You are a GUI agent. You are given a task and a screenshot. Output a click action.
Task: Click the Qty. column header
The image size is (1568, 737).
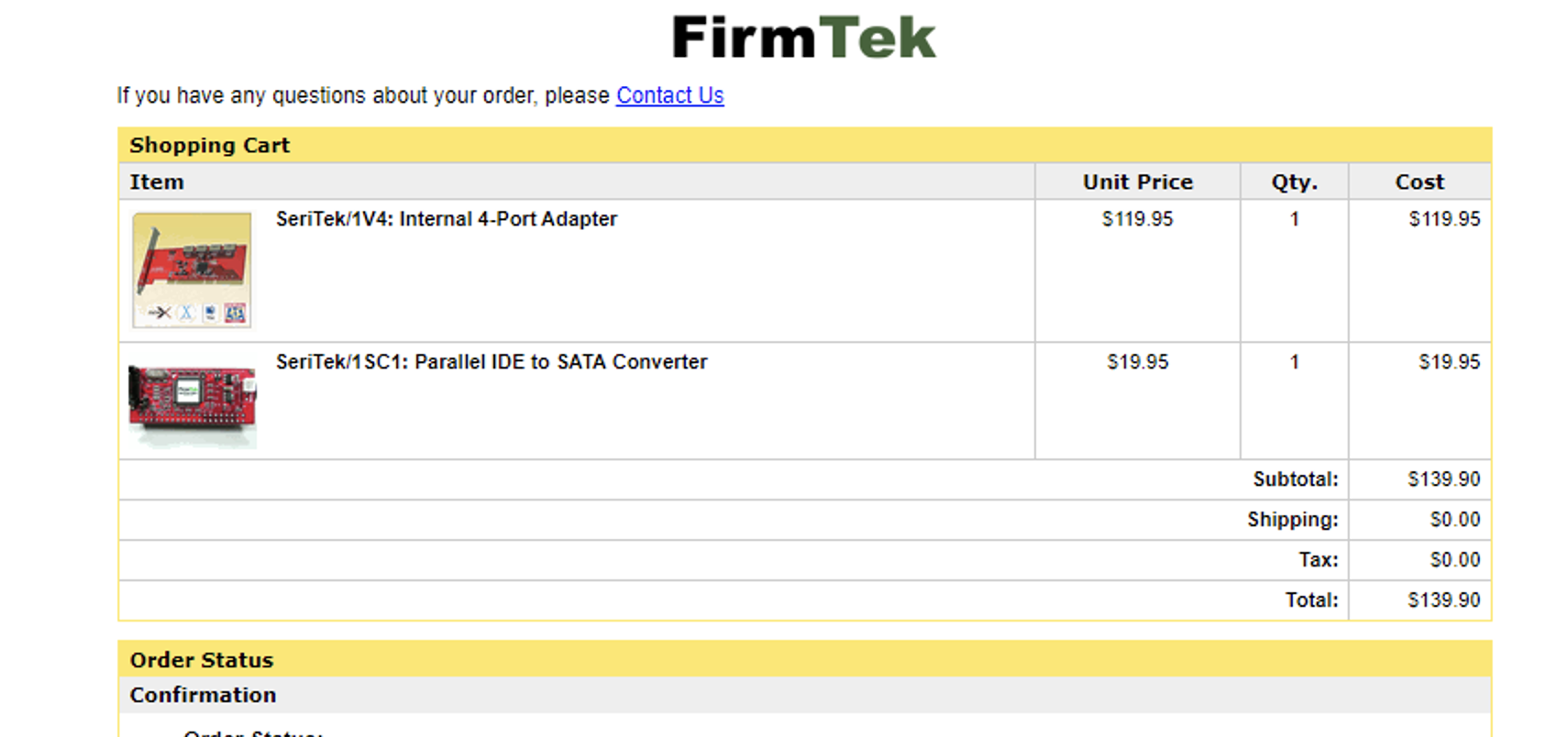(x=1294, y=181)
